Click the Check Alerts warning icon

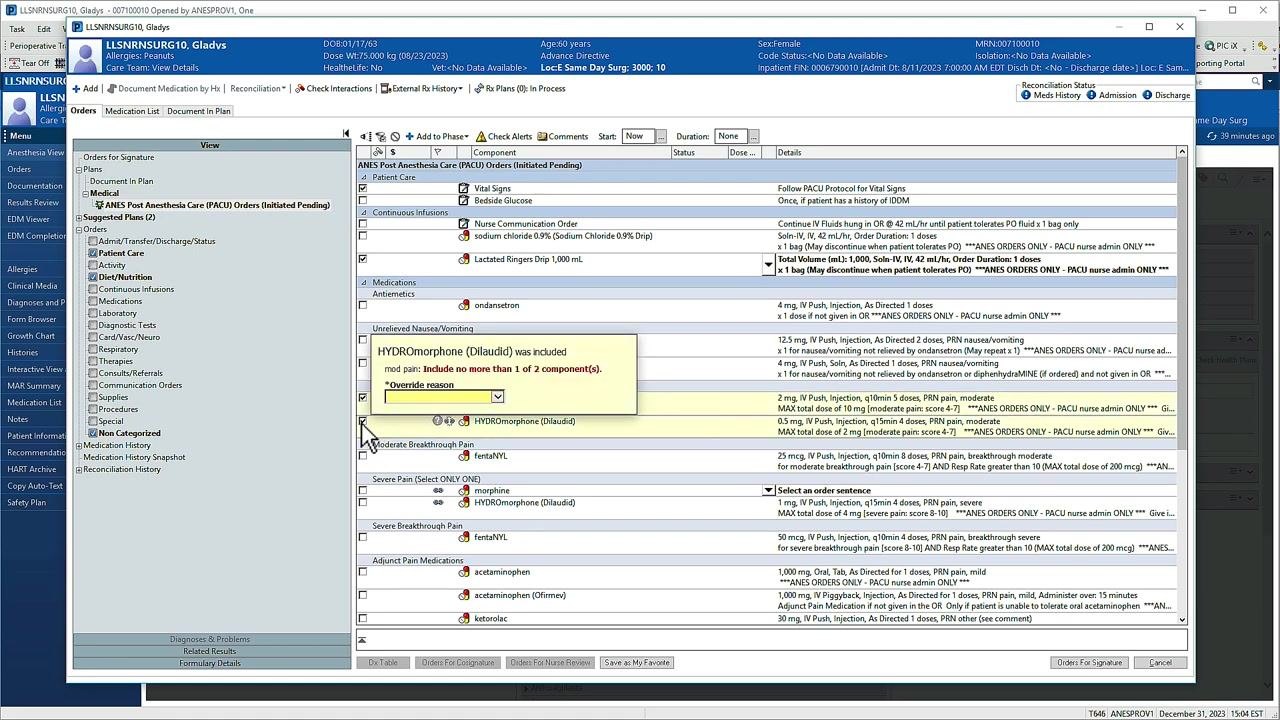(x=481, y=137)
